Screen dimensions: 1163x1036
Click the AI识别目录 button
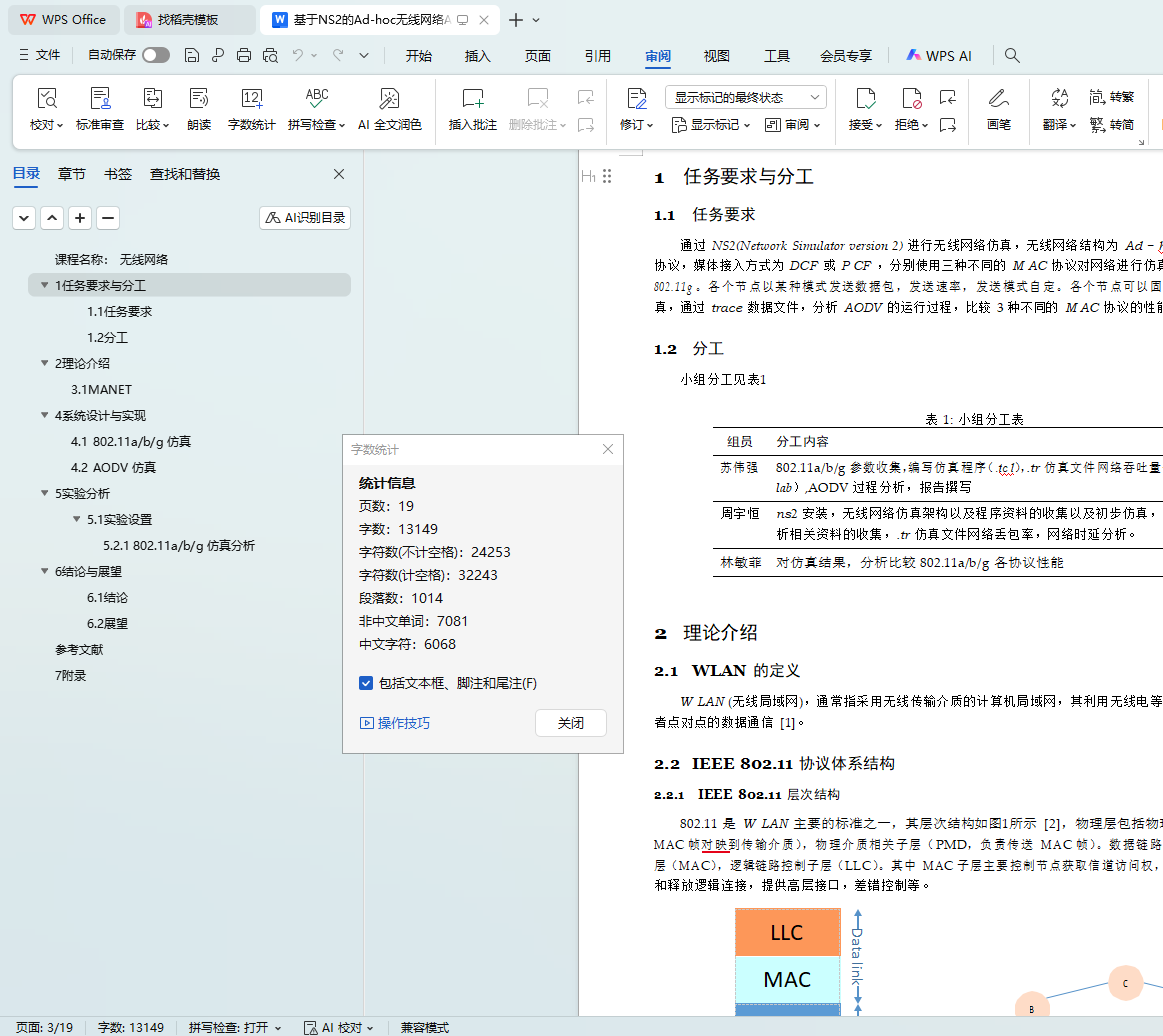click(305, 218)
